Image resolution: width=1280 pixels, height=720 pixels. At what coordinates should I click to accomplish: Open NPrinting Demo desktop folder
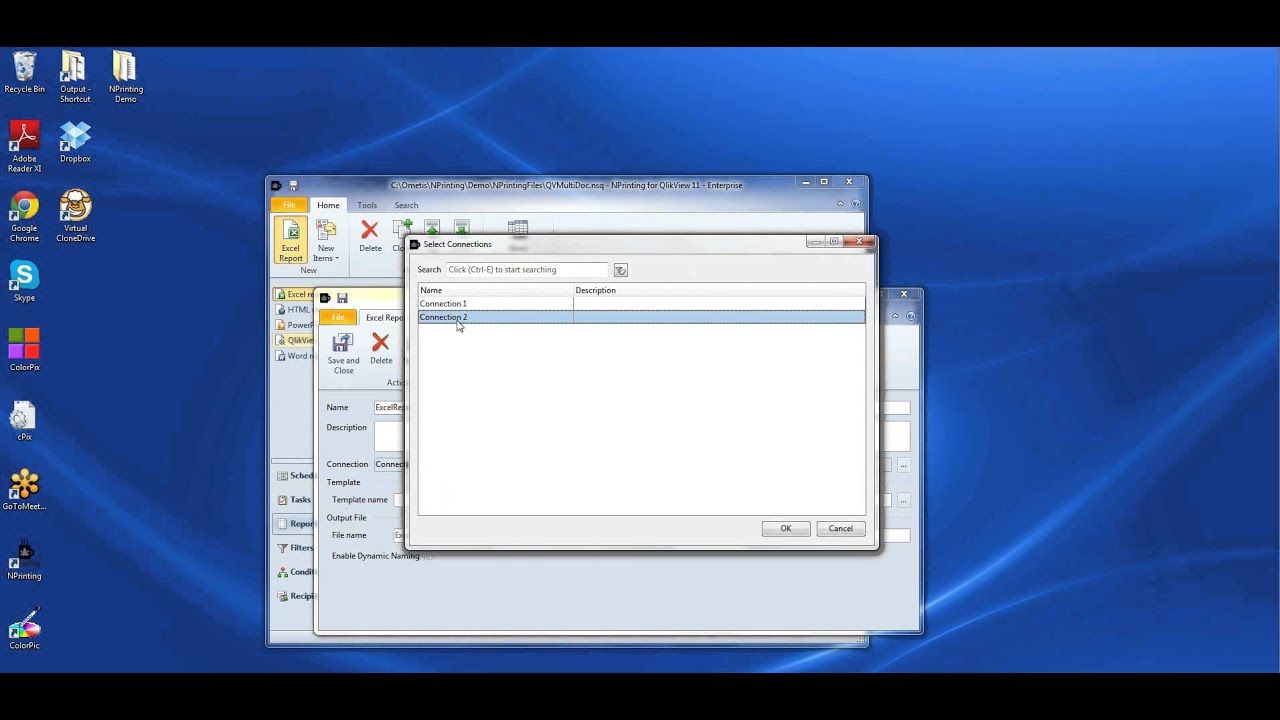click(125, 77)
